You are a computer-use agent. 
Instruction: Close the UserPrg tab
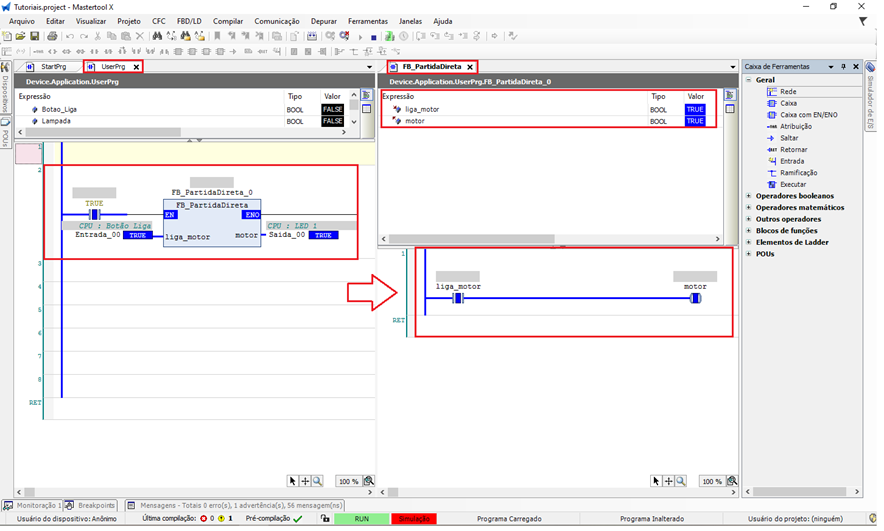[x=136, y=67]
